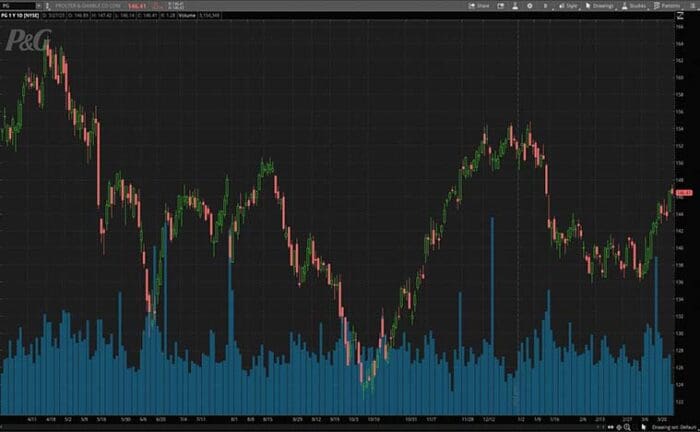700x432 pixels.
Task: Open the Studies menu
Action: 634,6
